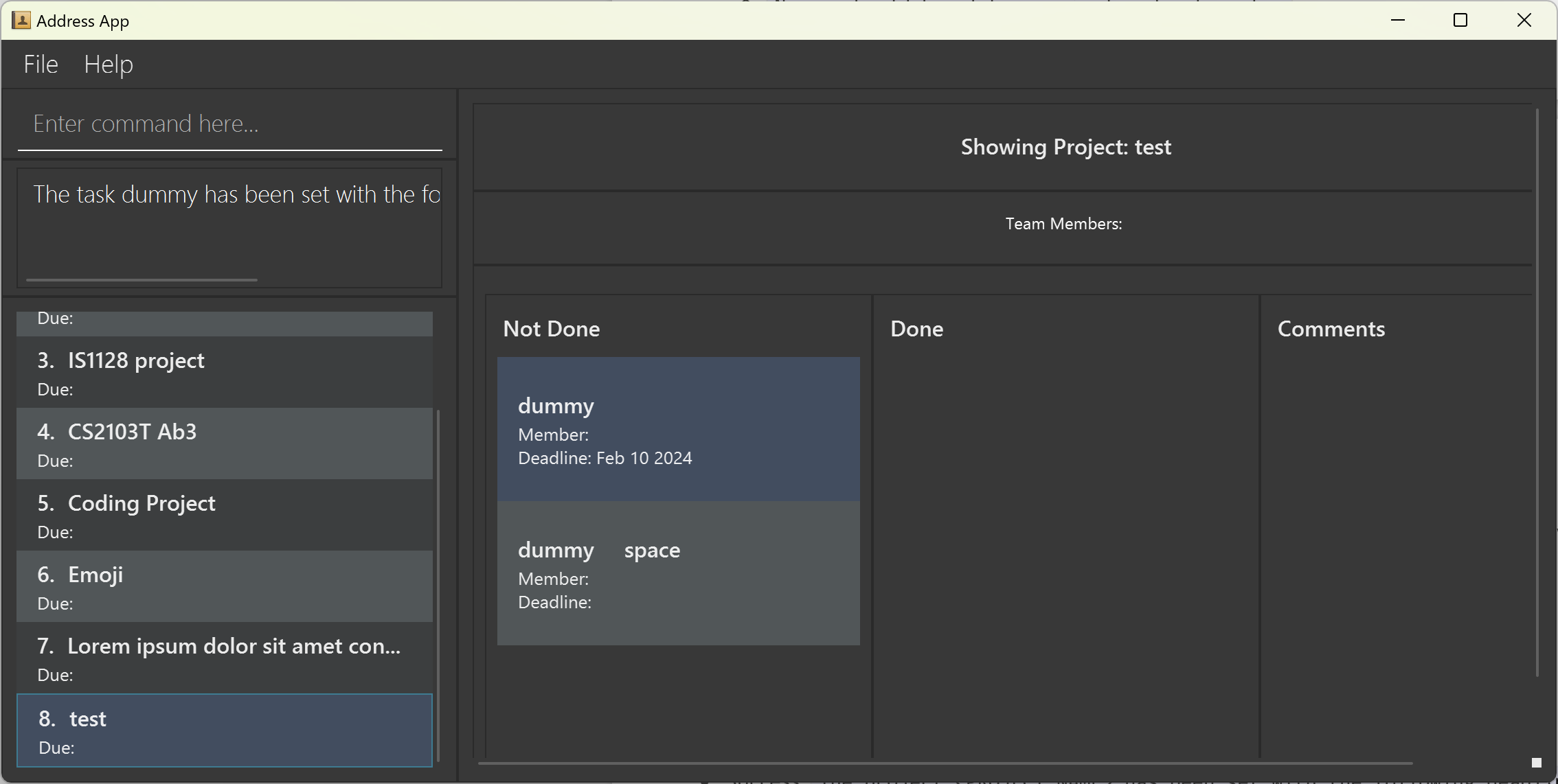
Task: Select the CS2103T Ab3 project entry
Action: coord(225,443)
